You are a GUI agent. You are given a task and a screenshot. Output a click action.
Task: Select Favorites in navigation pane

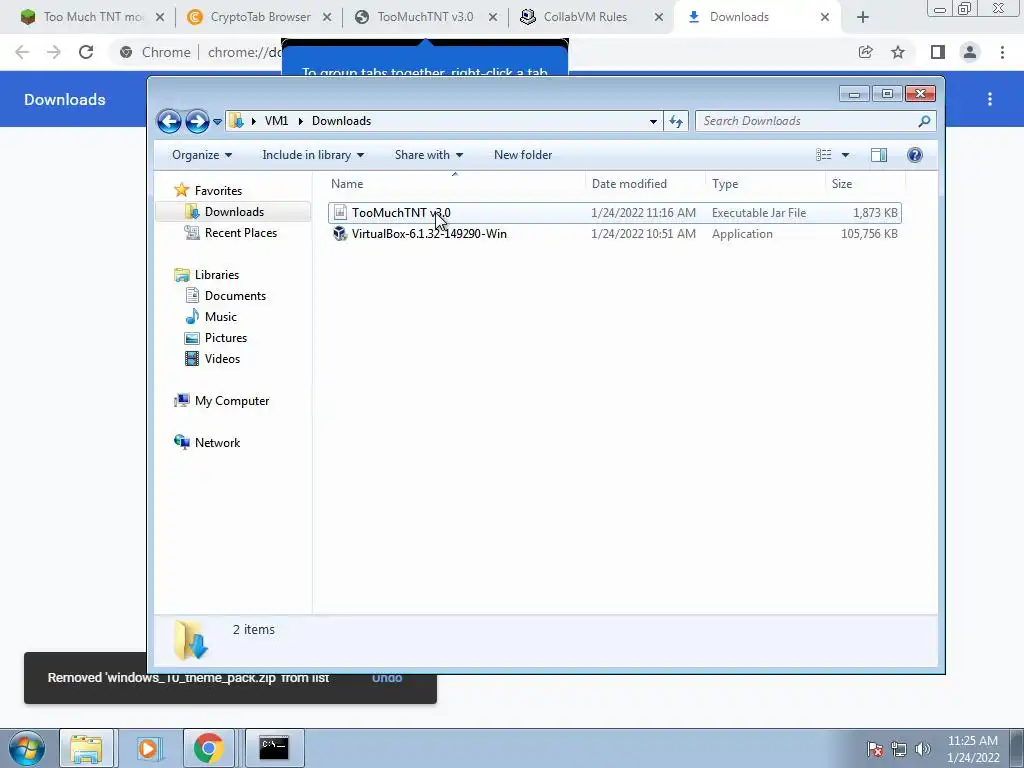pyautogui.click(x=218, y=191)
